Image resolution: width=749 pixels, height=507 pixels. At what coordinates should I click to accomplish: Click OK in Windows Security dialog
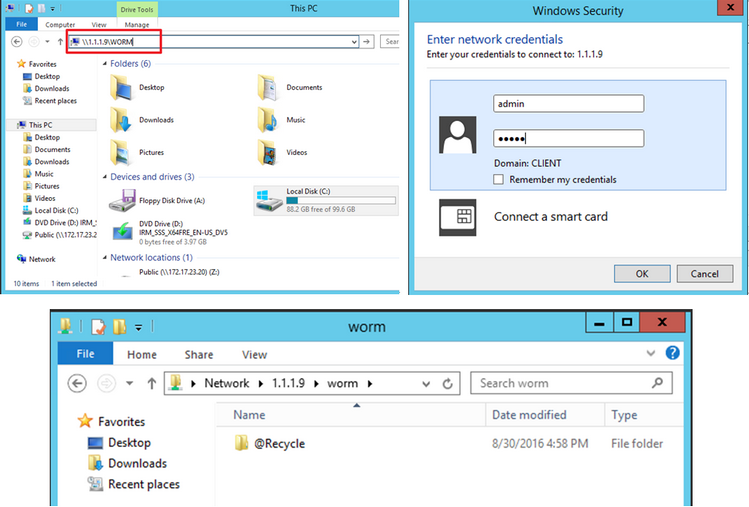tap(642, 274)
